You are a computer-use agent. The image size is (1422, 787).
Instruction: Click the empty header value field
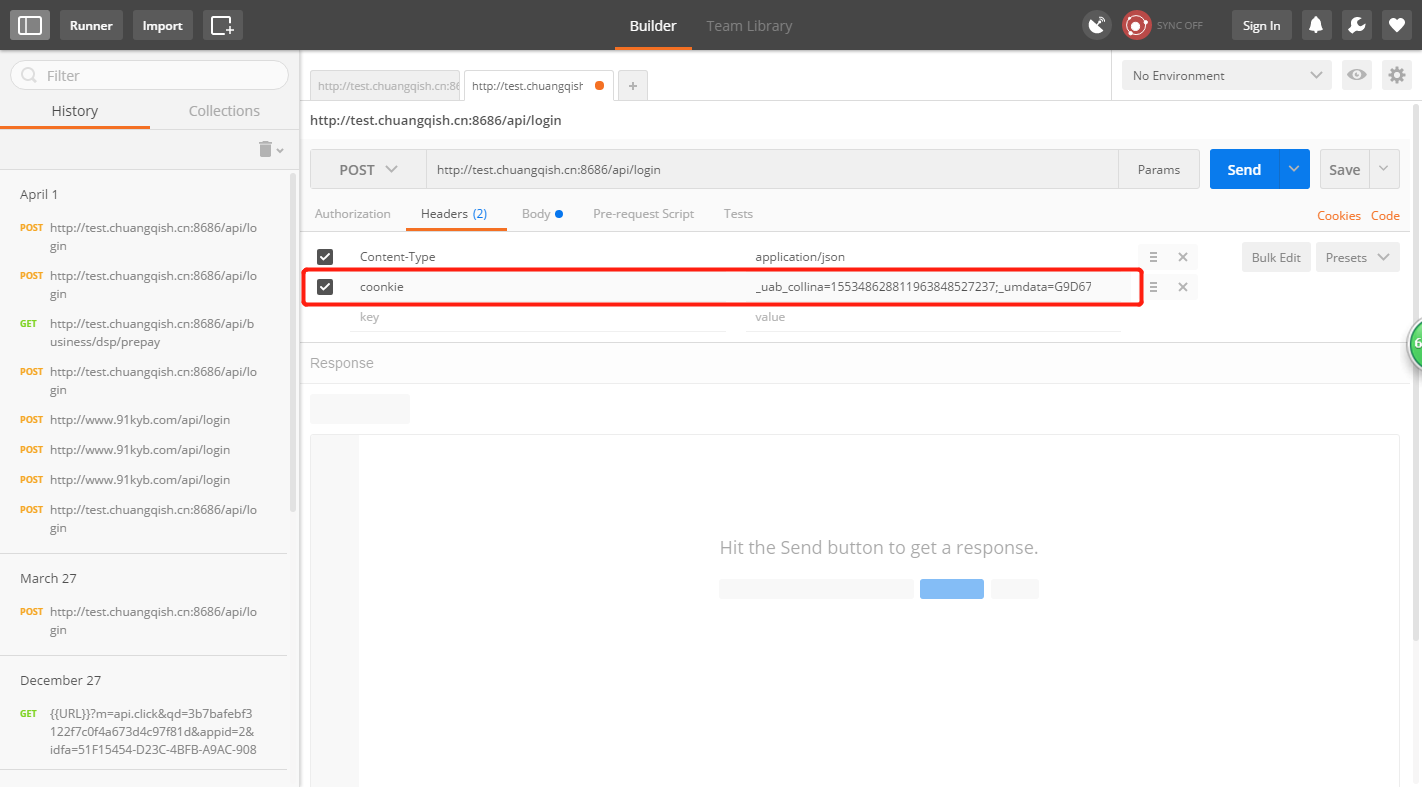[x=932, y=317]
